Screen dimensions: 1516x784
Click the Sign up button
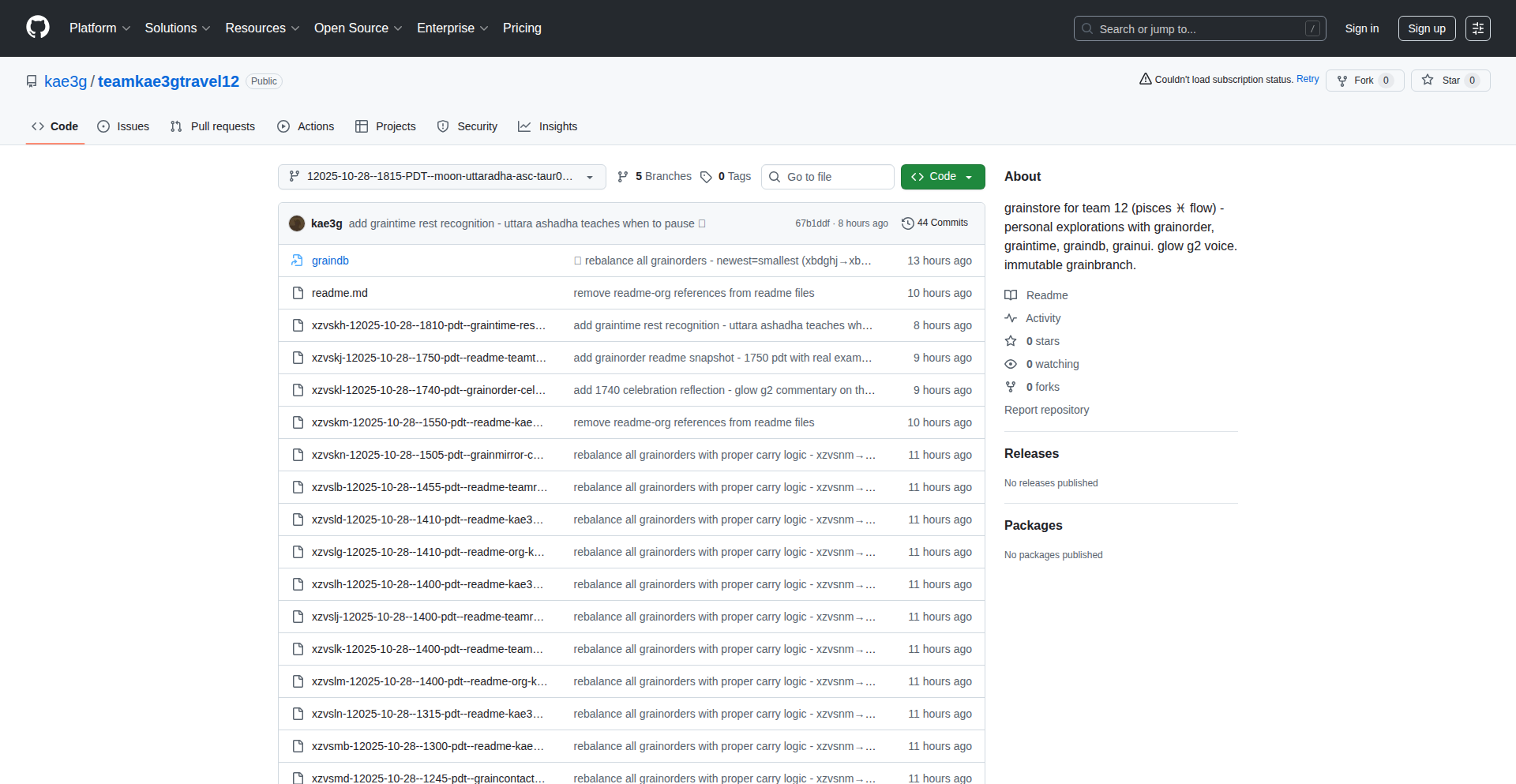click(x=1426, y=28)
